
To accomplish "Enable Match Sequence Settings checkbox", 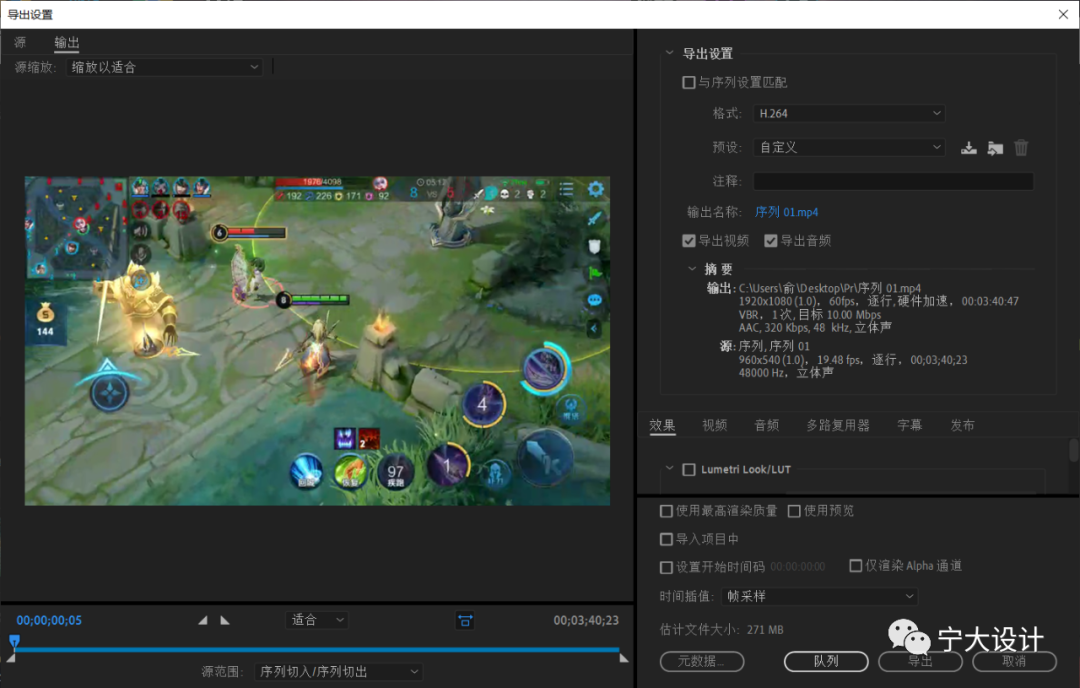I will click(688, 83).
